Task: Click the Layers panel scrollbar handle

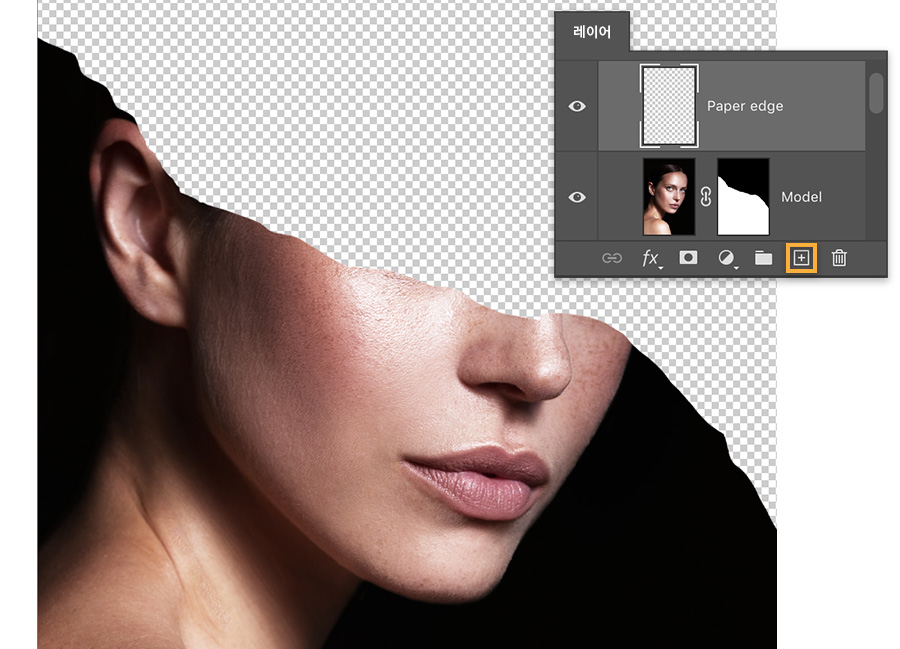Action: (876, 93)
